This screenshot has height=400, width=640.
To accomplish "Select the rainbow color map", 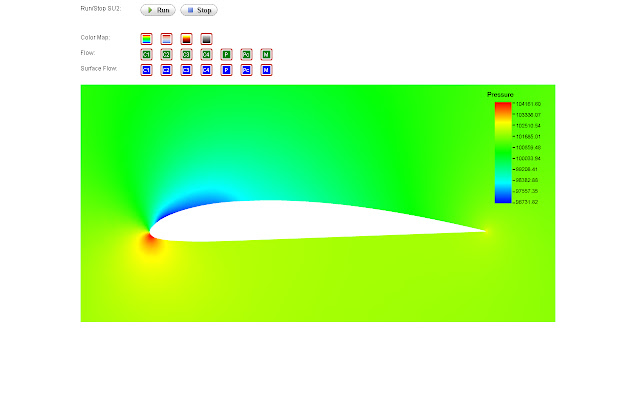I will coord(147,39).
